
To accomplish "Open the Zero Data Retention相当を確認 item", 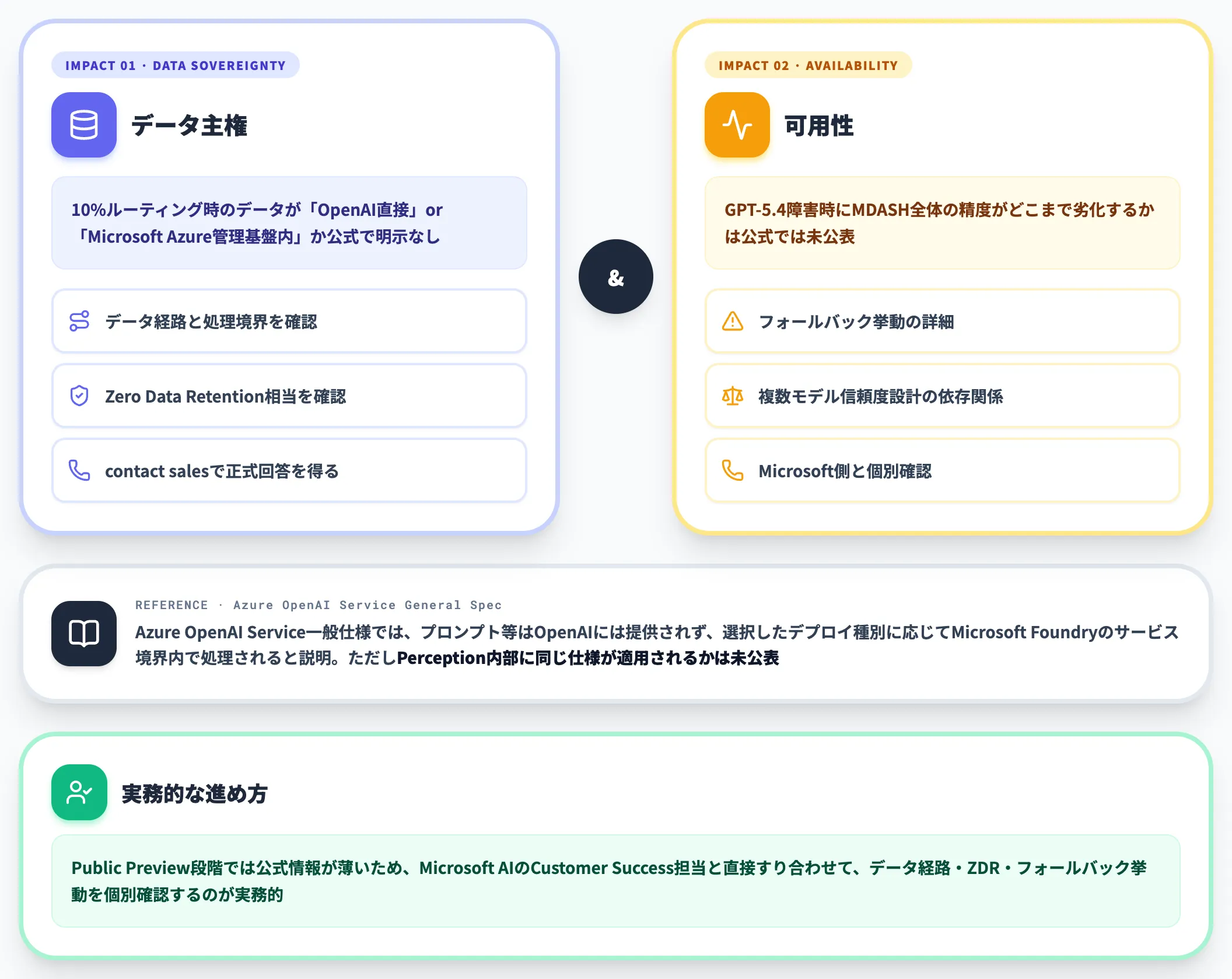I will click(x=289, y=396).
